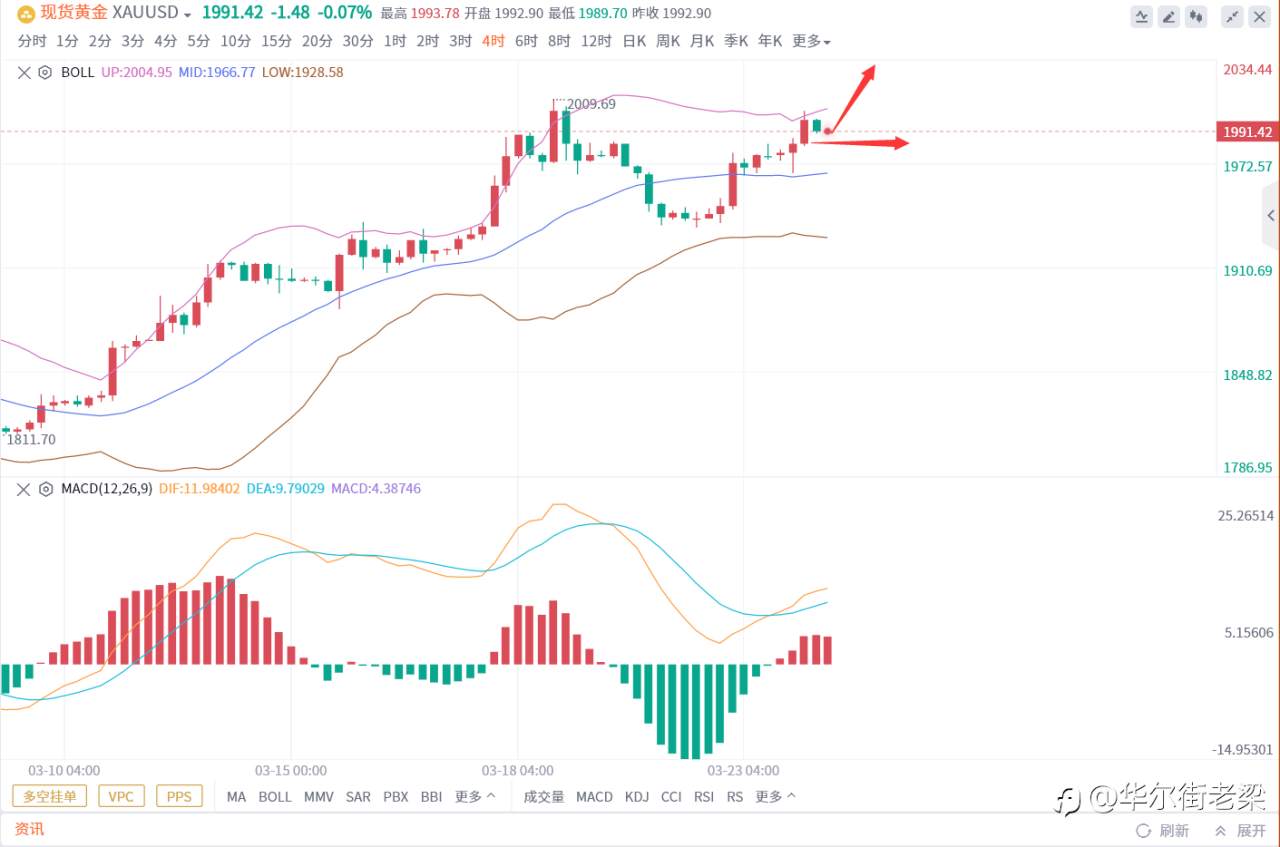Open the XAUUSD symbol dropdown arrow

[187, 15]
